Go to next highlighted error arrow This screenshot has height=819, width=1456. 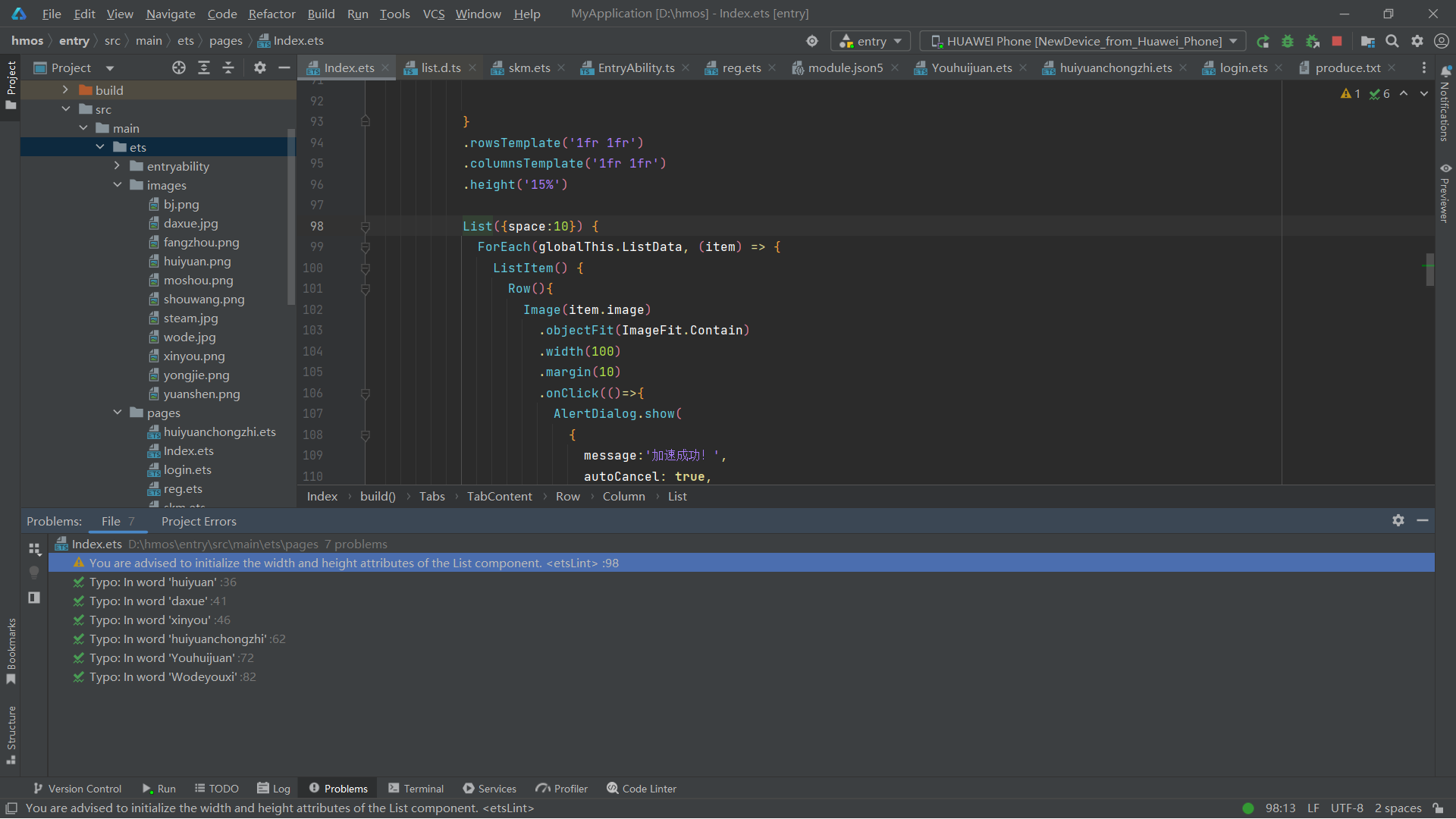point(1424,93)
